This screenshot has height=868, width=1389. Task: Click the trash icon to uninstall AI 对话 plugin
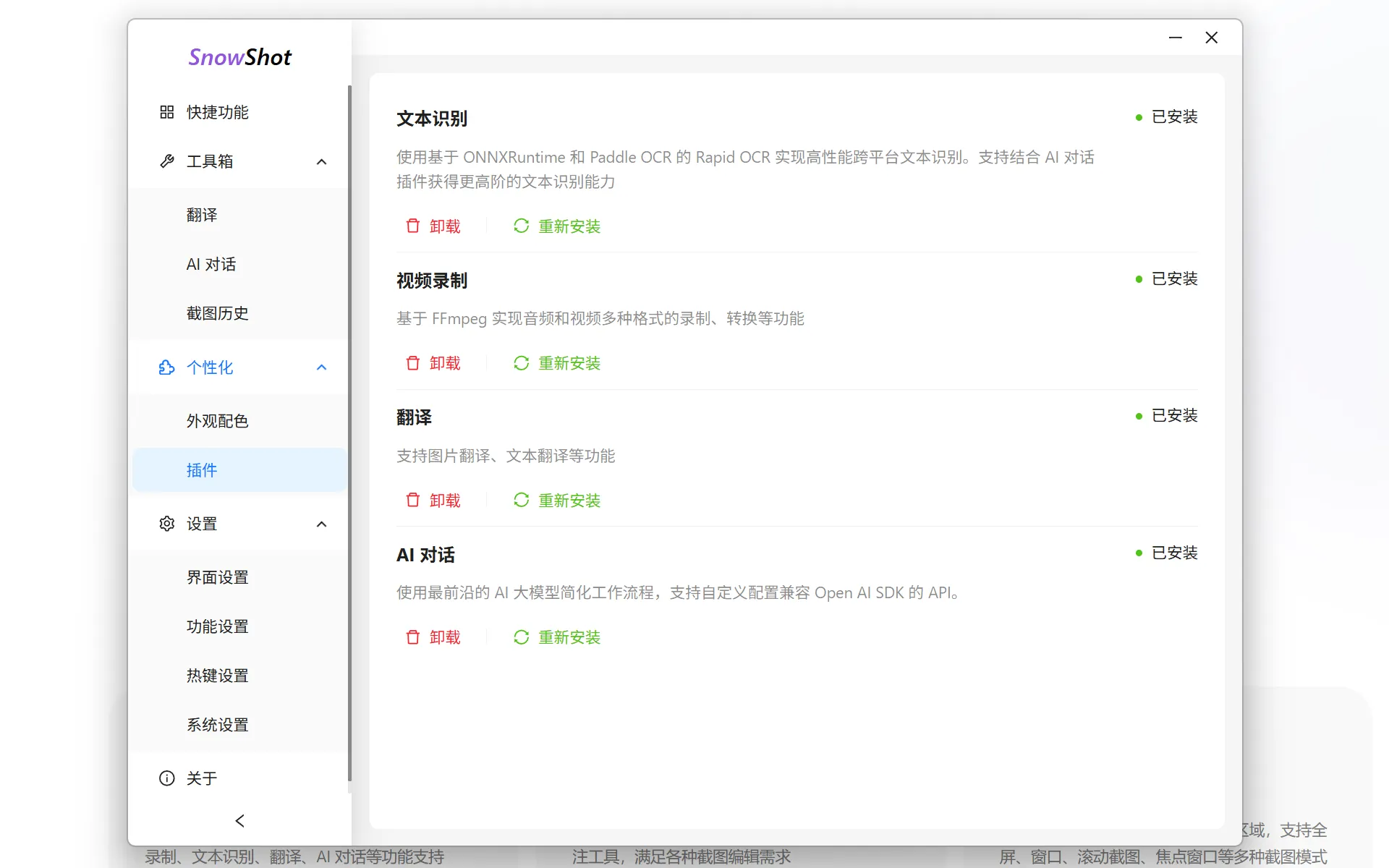(x=412, y=637)
